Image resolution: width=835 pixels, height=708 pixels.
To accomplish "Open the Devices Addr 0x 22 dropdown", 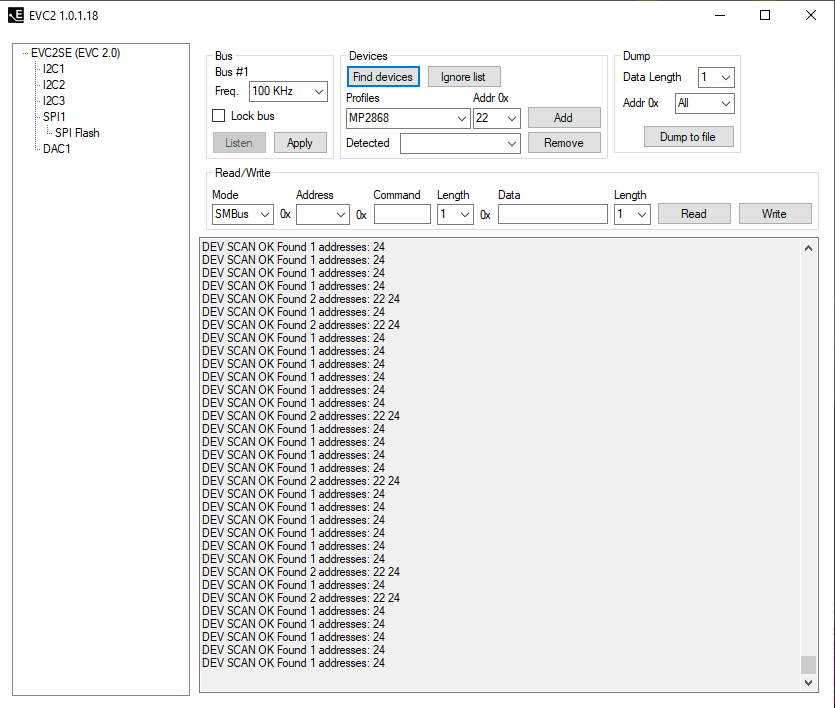I will coord(497,118).
